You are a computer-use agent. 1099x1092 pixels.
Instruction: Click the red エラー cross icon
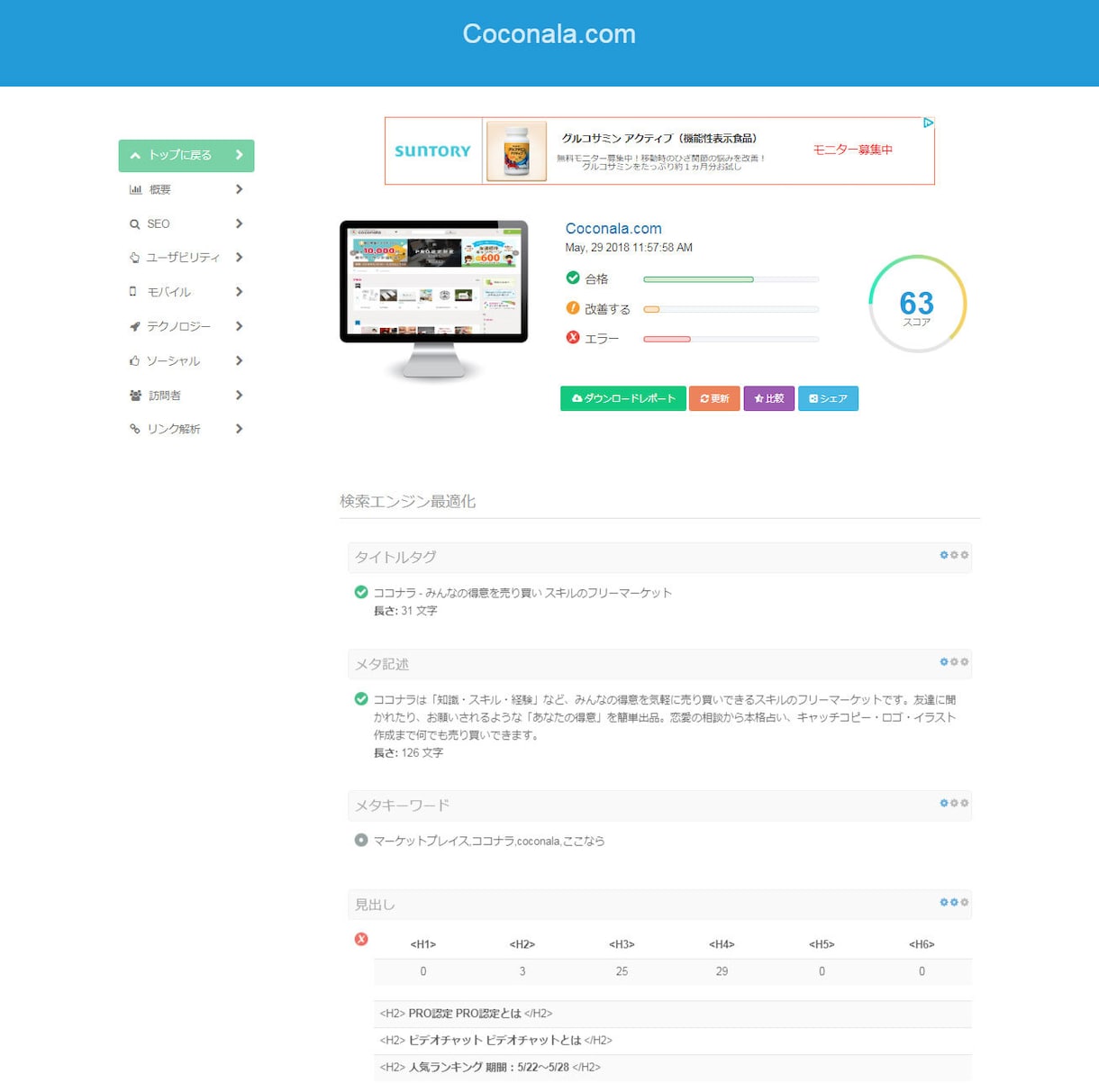(x=573, y=338)
